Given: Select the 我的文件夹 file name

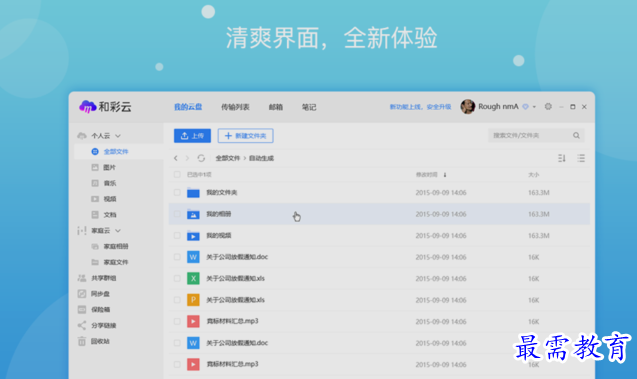Looking at the screenshot, I should [x=221, y=193].
